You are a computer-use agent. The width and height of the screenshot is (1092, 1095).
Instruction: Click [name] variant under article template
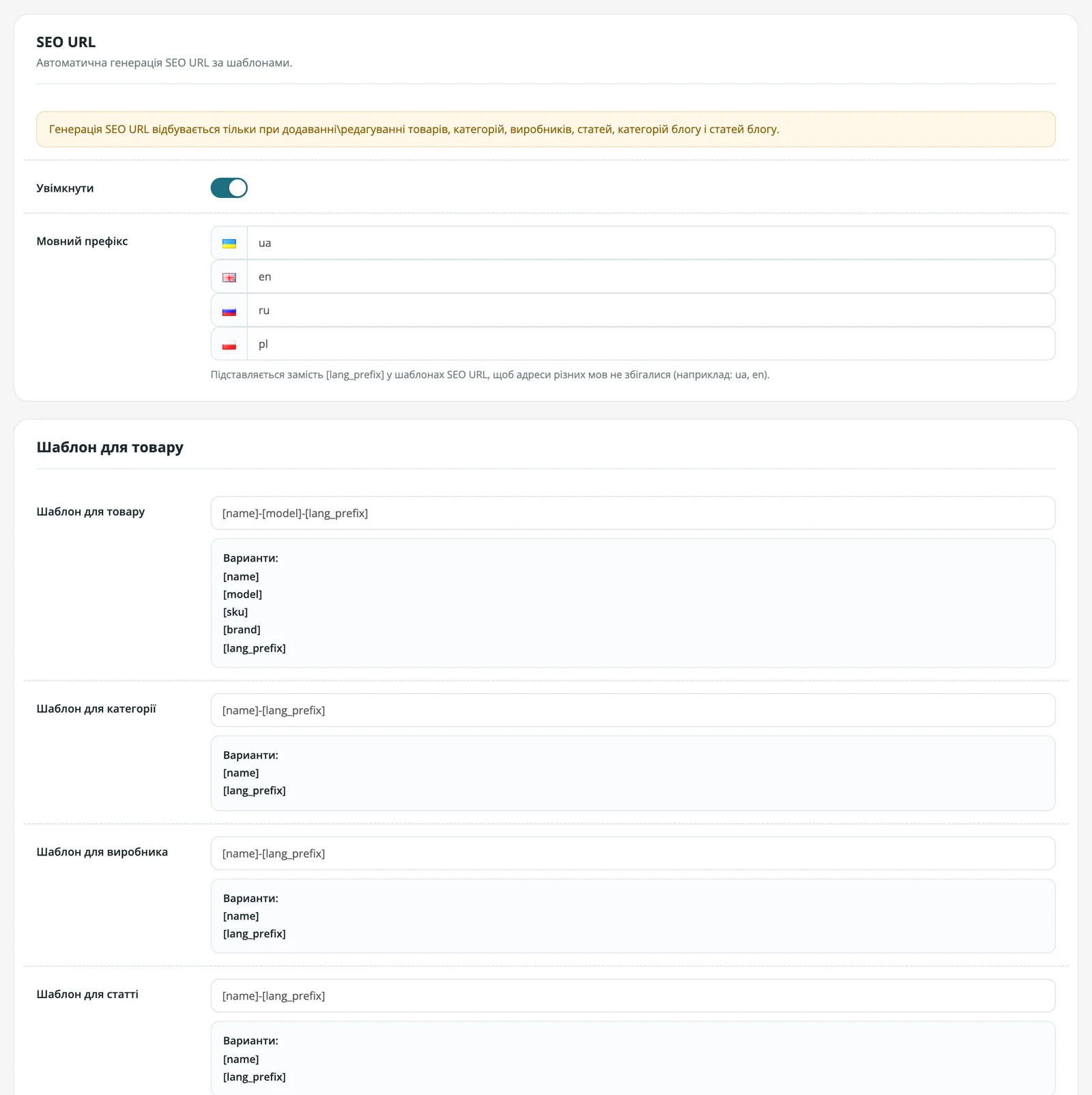coord(241,1060)
